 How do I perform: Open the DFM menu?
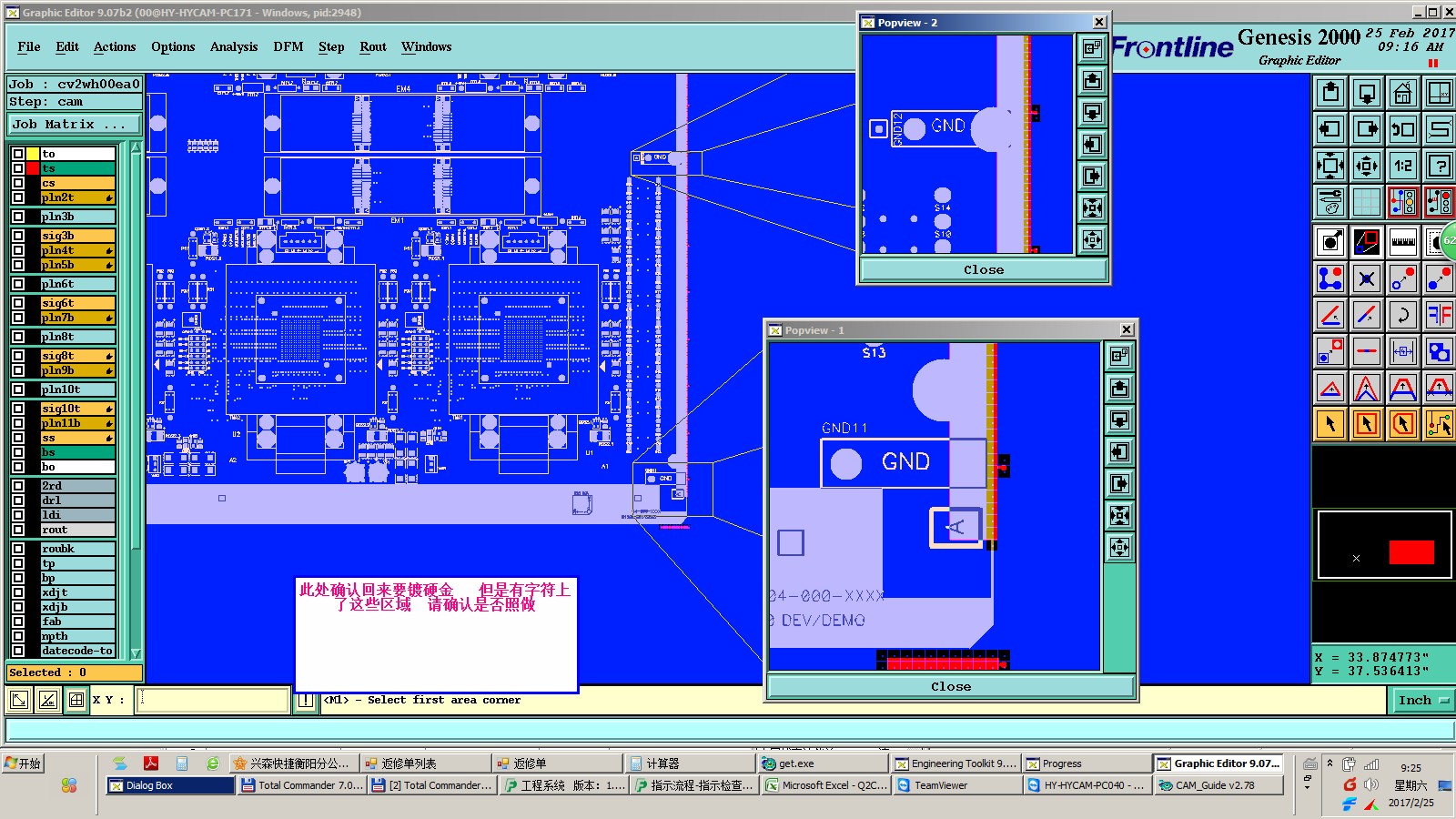288,46
